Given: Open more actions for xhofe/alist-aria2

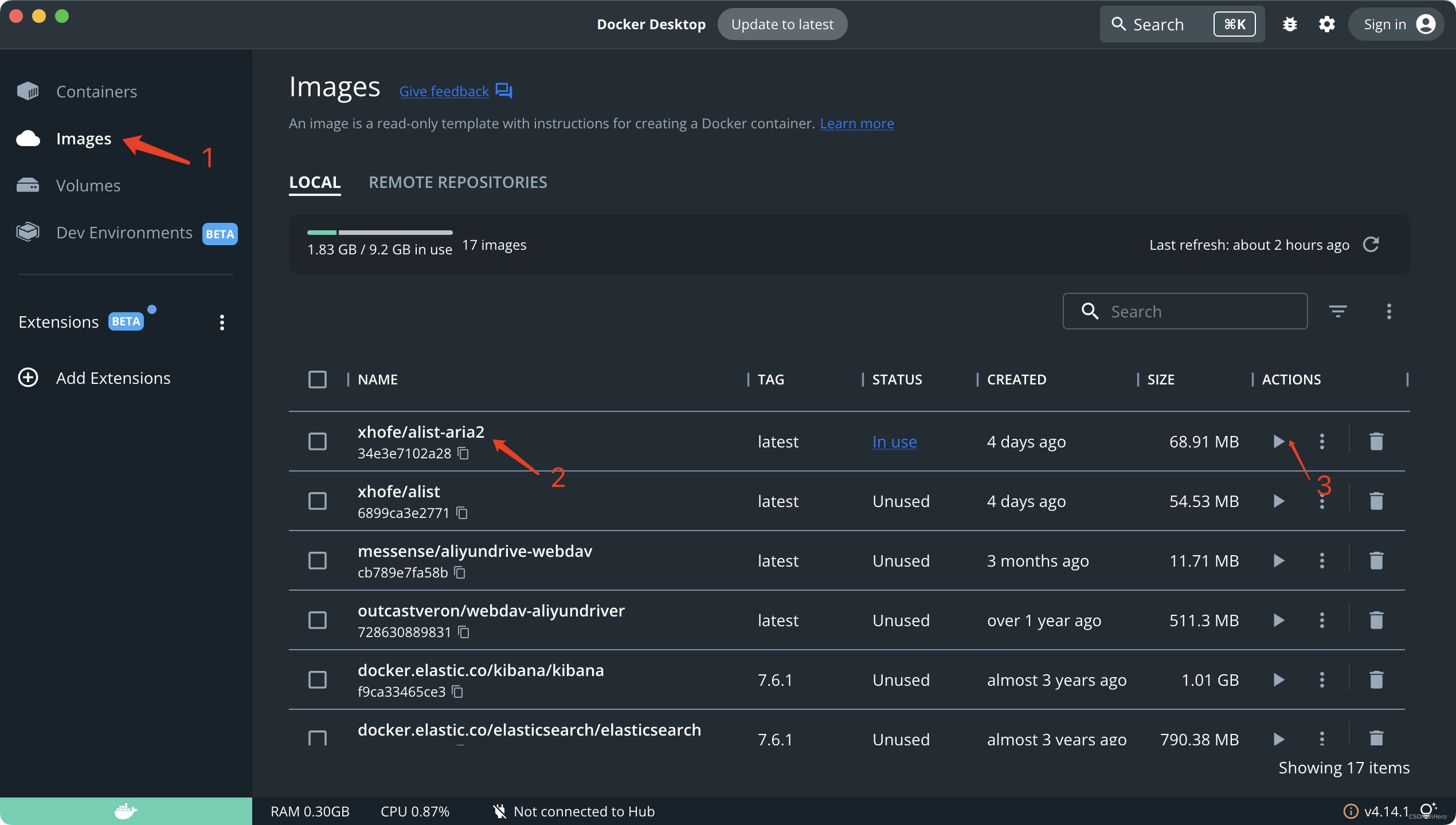Looking at the screenshot, I should coord(1322,441).
